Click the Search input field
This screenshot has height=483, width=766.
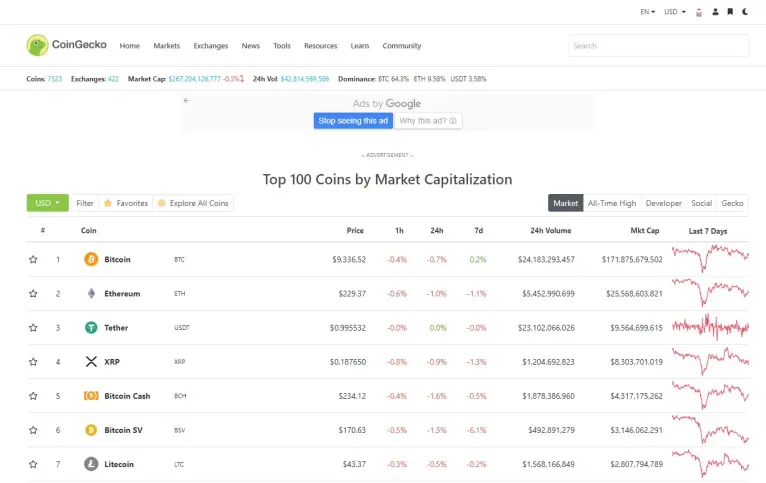658,45
